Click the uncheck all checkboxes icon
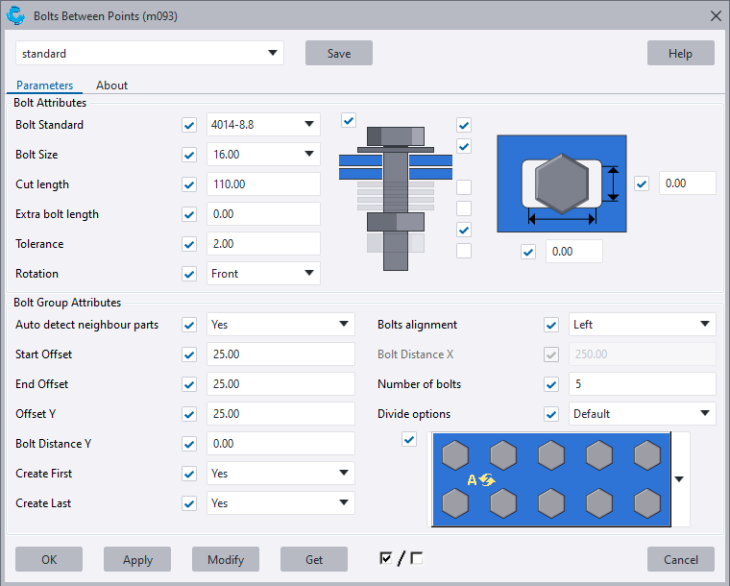 click(417, 558)
